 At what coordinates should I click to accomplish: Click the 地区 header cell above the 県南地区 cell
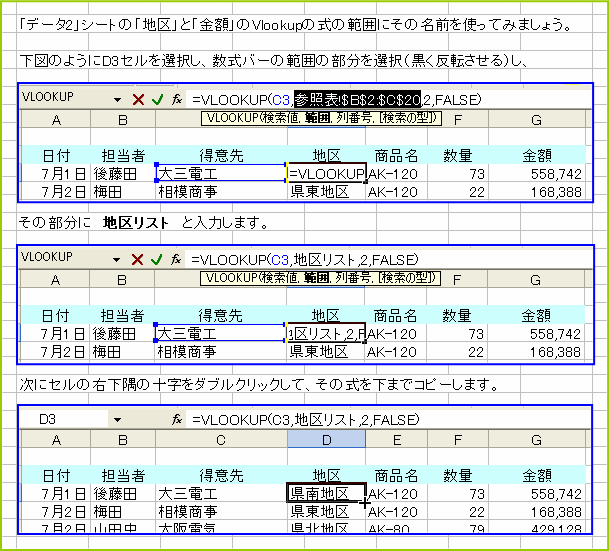click(326, 475)
